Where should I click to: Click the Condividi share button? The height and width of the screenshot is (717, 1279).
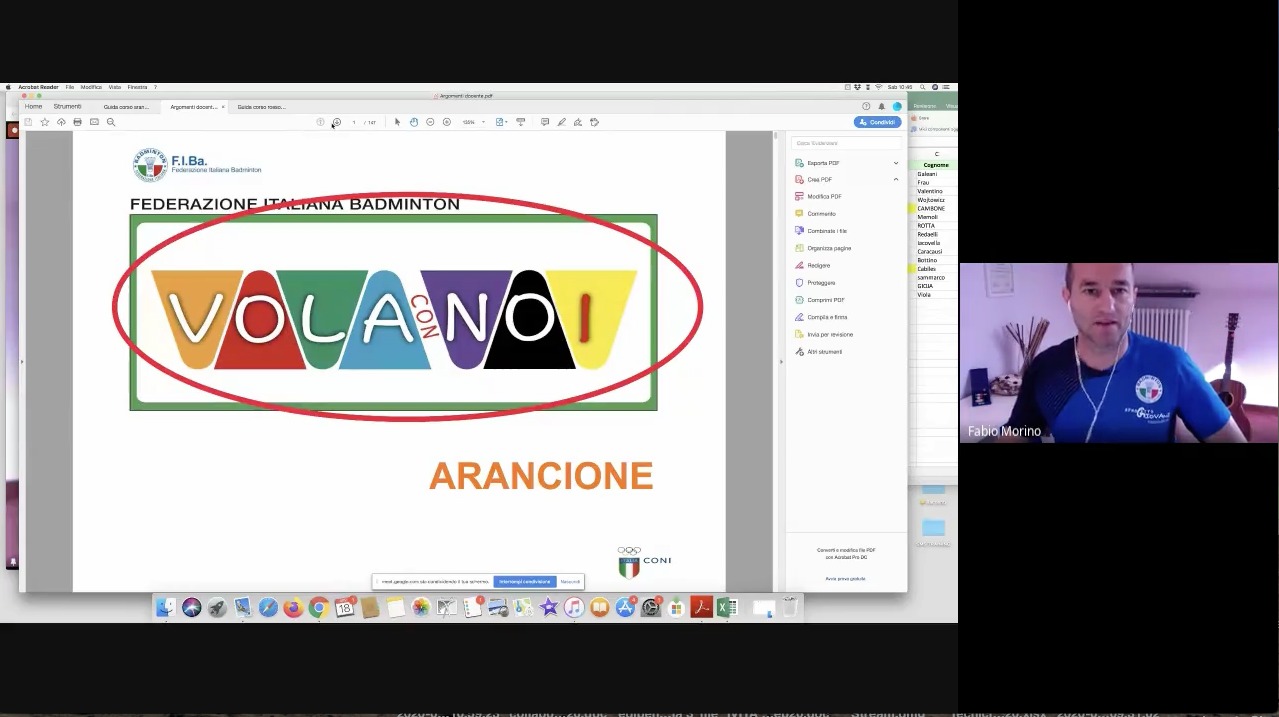[877, 122]
